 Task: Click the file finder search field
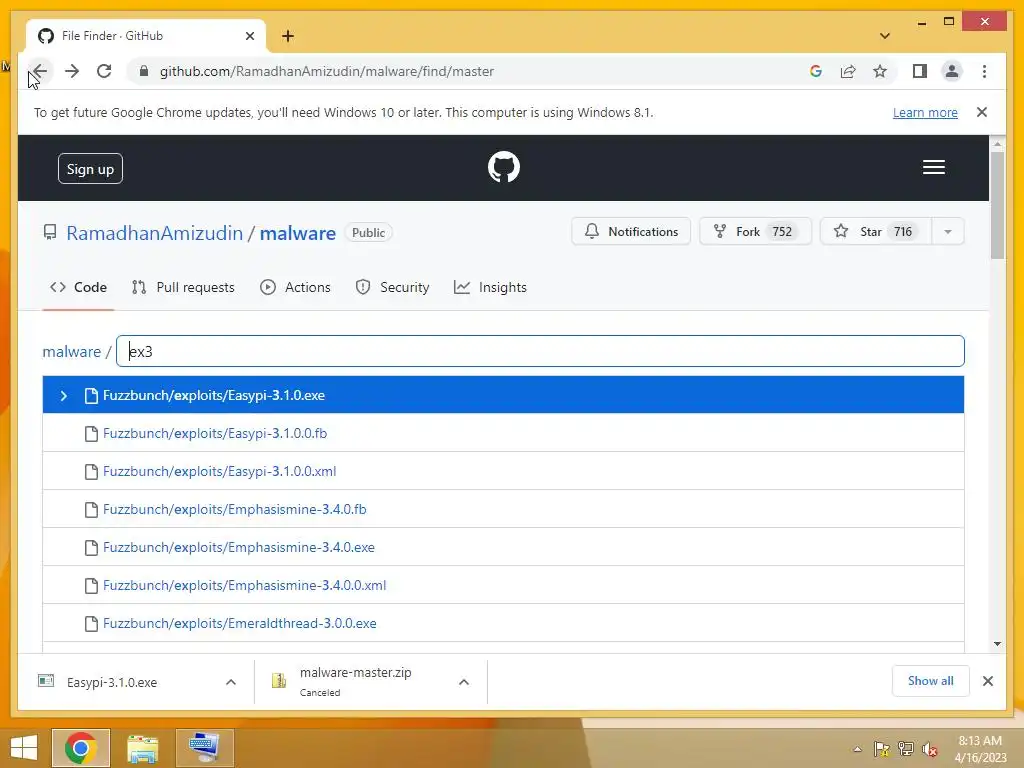coord(540,351)
